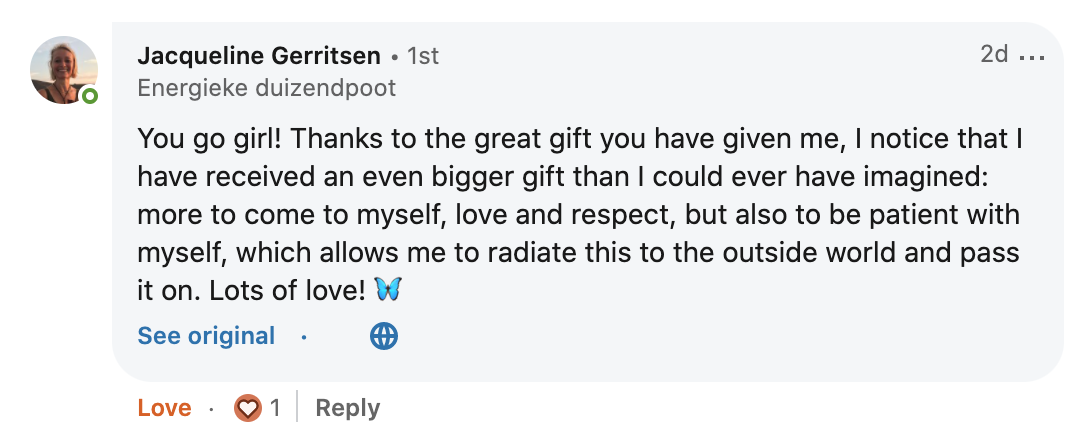Click the dot separator beside 'Love'

(211, 409)
